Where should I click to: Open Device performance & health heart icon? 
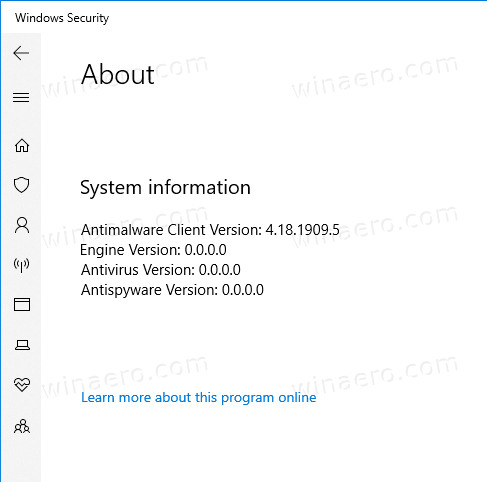pos(22,384)
